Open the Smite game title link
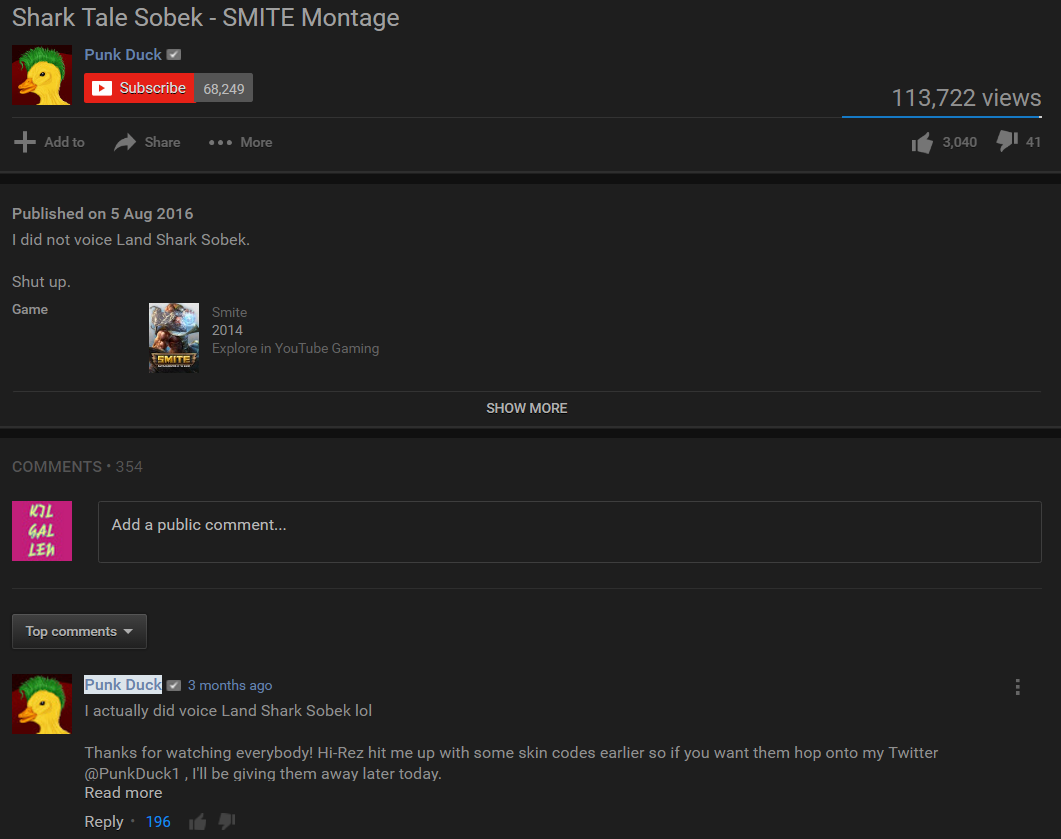The image size is (1061, 839). (229, 313)
